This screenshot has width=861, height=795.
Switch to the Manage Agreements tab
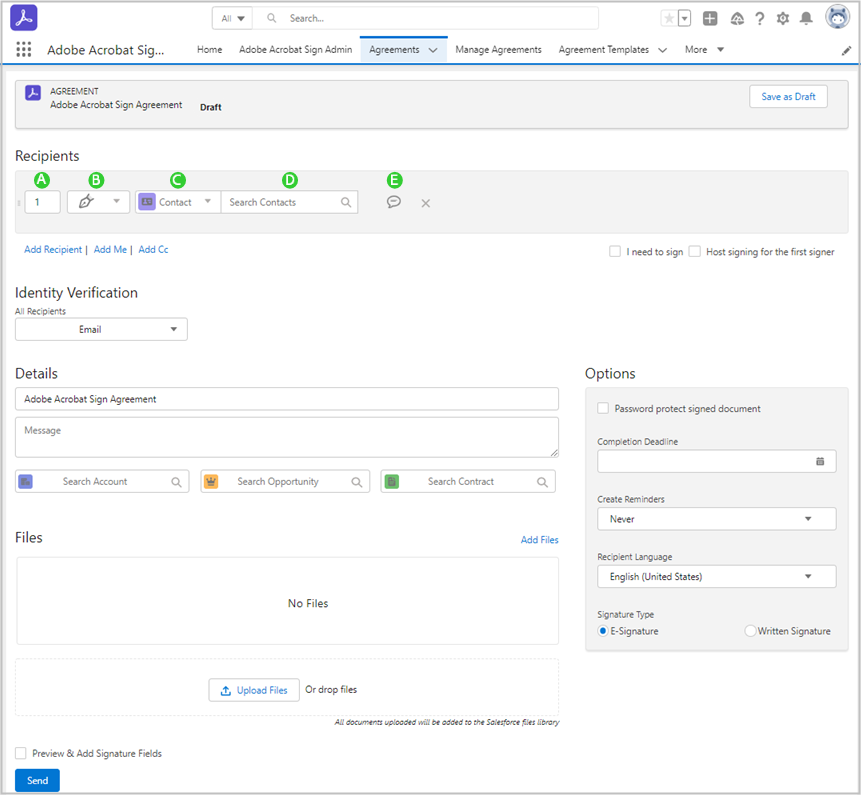498,50
